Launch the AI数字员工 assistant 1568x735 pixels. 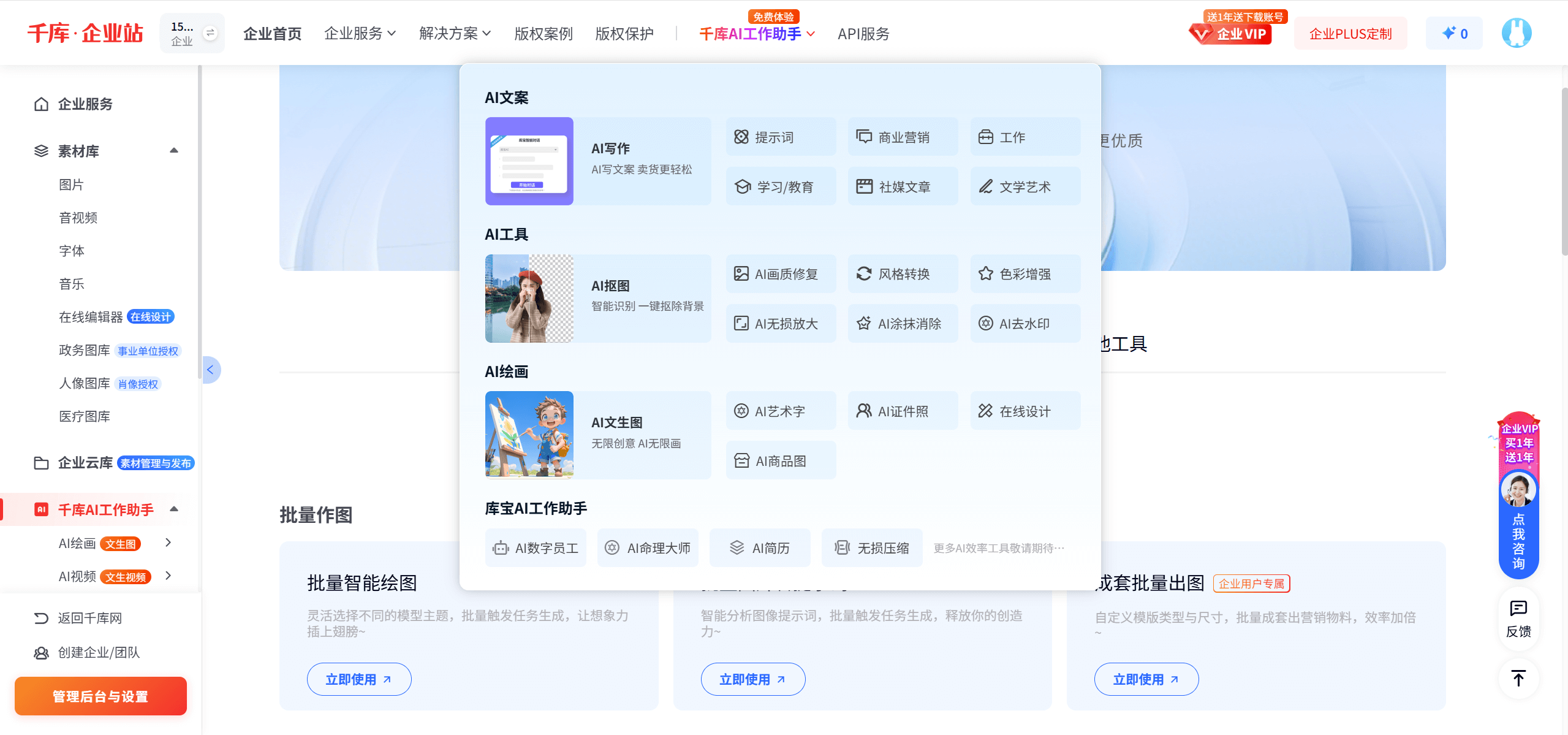(535, 547)
